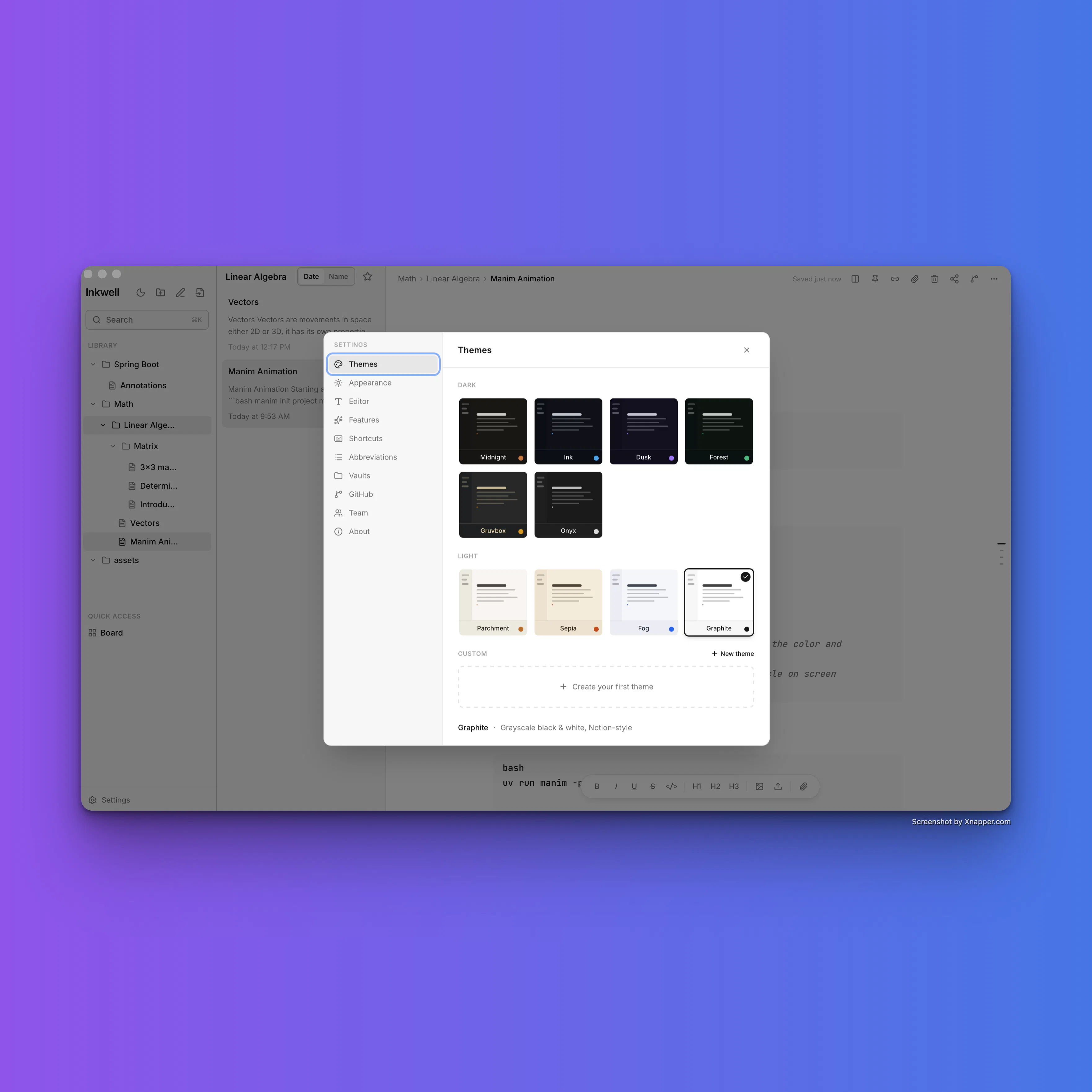Select the Ink dark theme
The height and width of the screenshot is (1092, 1092).
[568, 431]
